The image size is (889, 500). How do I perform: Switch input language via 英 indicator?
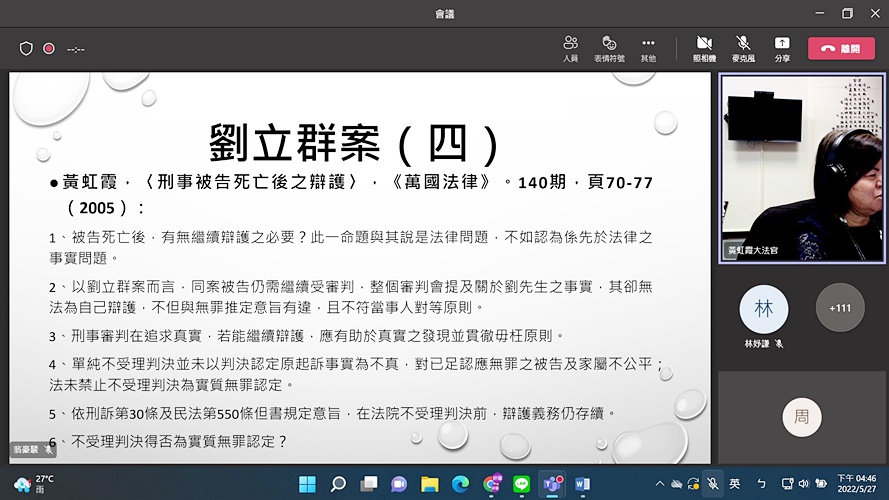coord(736,484)
